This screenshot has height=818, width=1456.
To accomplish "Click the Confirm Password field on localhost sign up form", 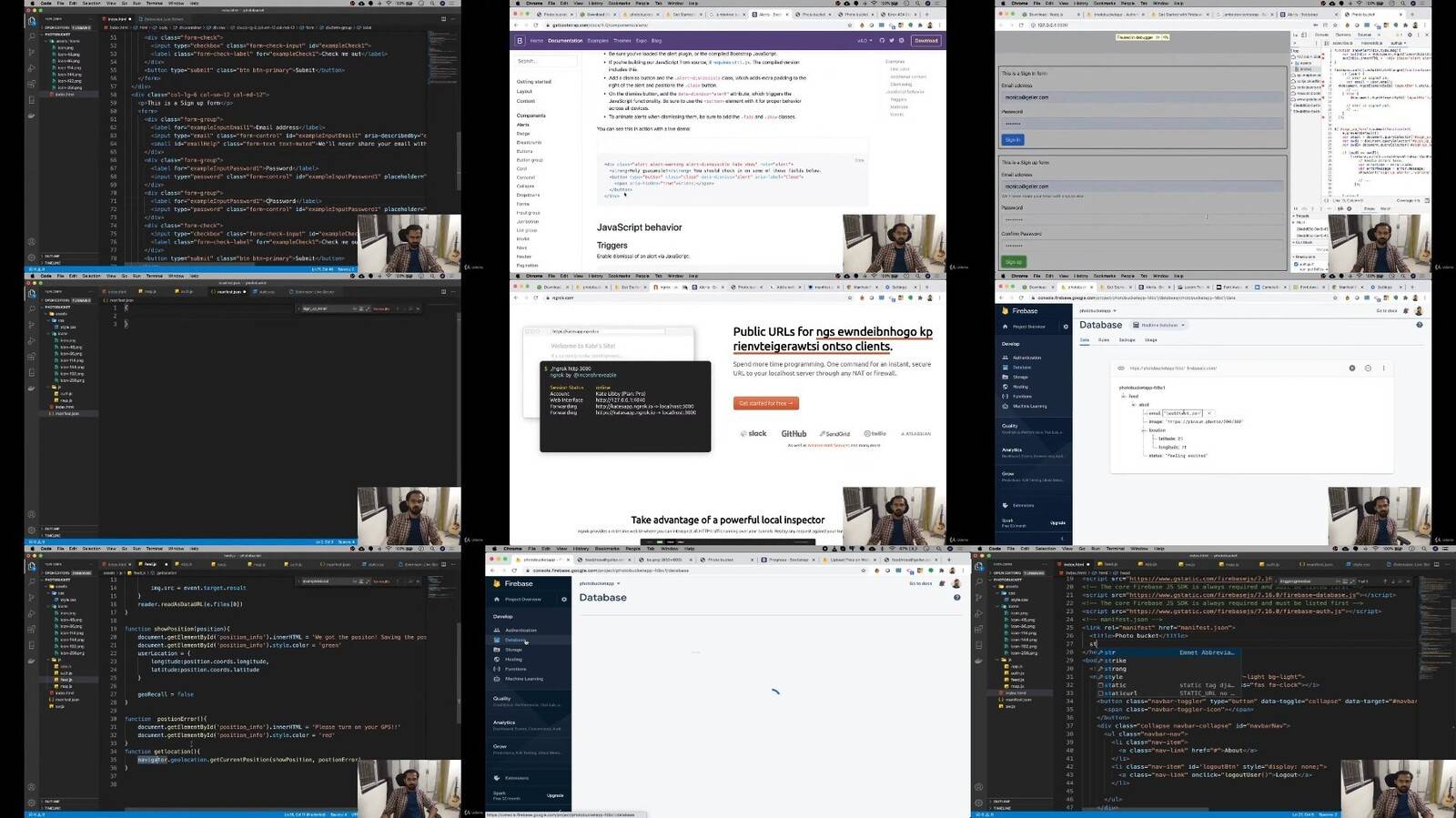I will tap(1142, 246).
